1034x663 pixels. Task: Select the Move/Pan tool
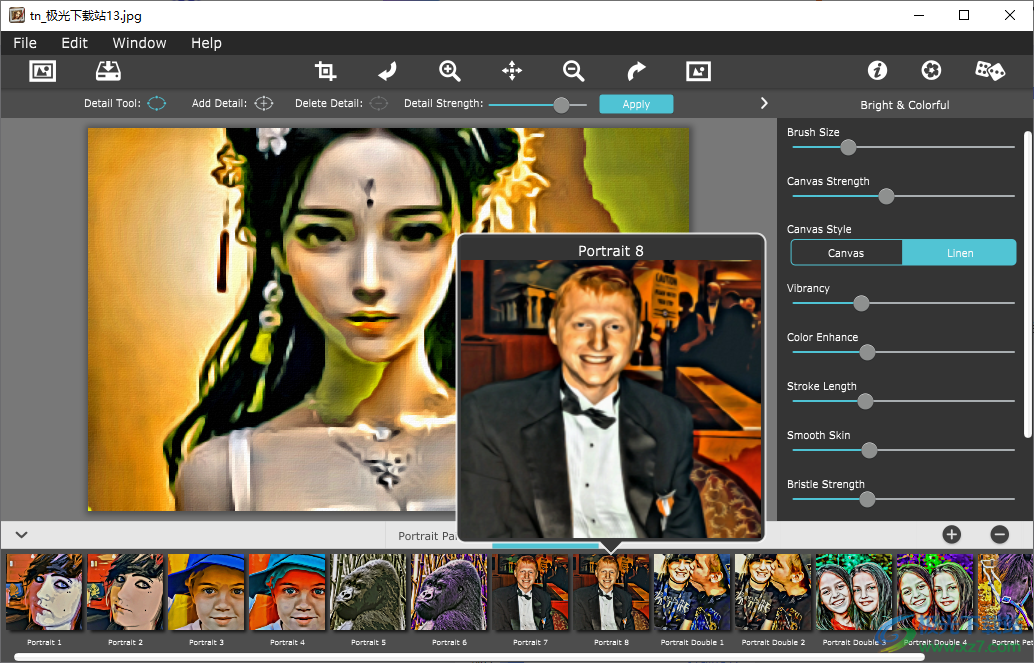[x=512, y=70]
